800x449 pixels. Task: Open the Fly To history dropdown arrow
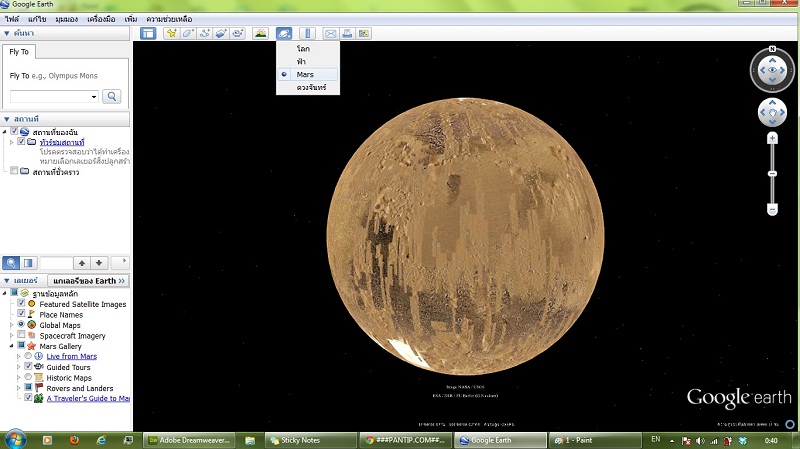click(x=94, y=96)
